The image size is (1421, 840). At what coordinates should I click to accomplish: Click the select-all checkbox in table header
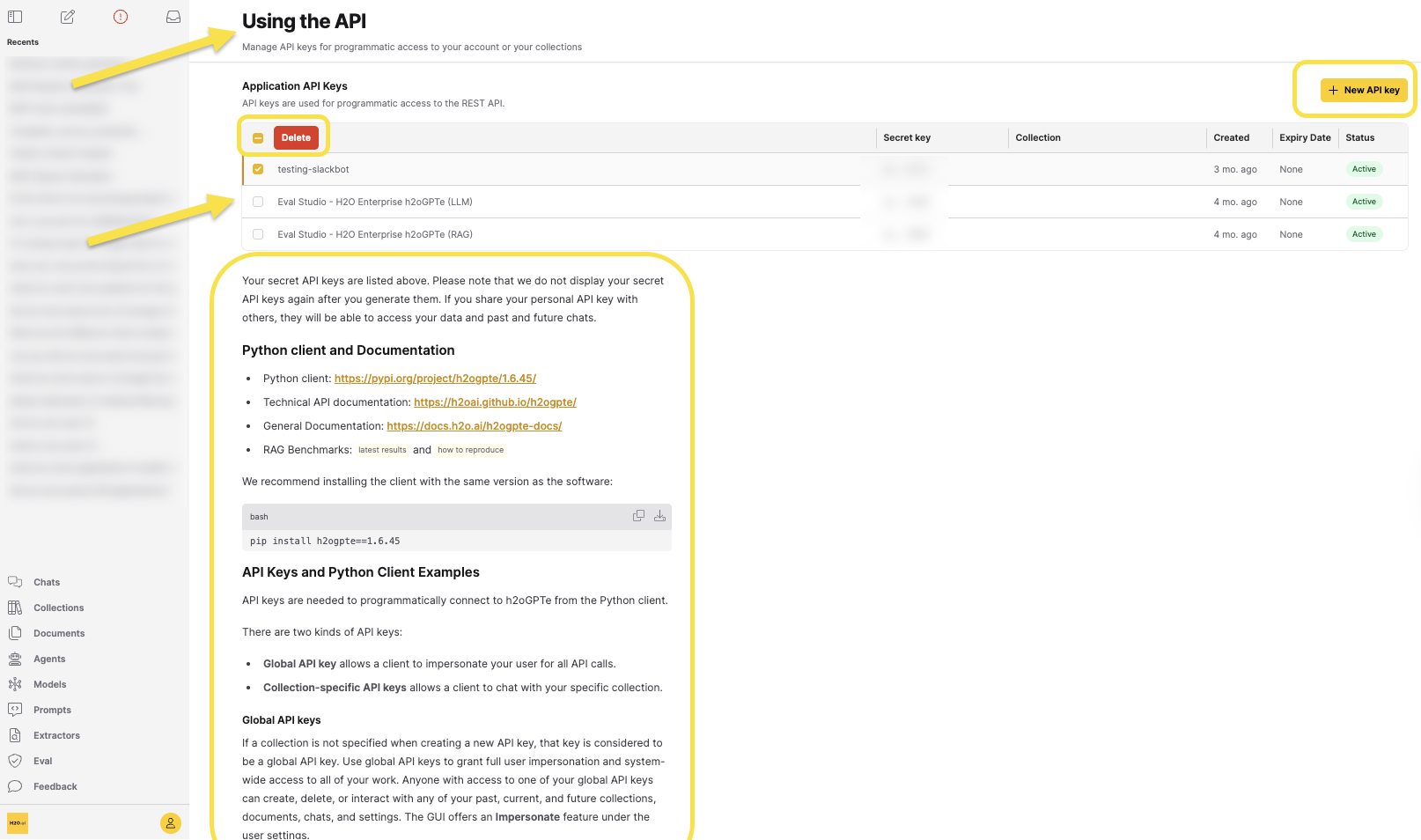click(258, 137)
